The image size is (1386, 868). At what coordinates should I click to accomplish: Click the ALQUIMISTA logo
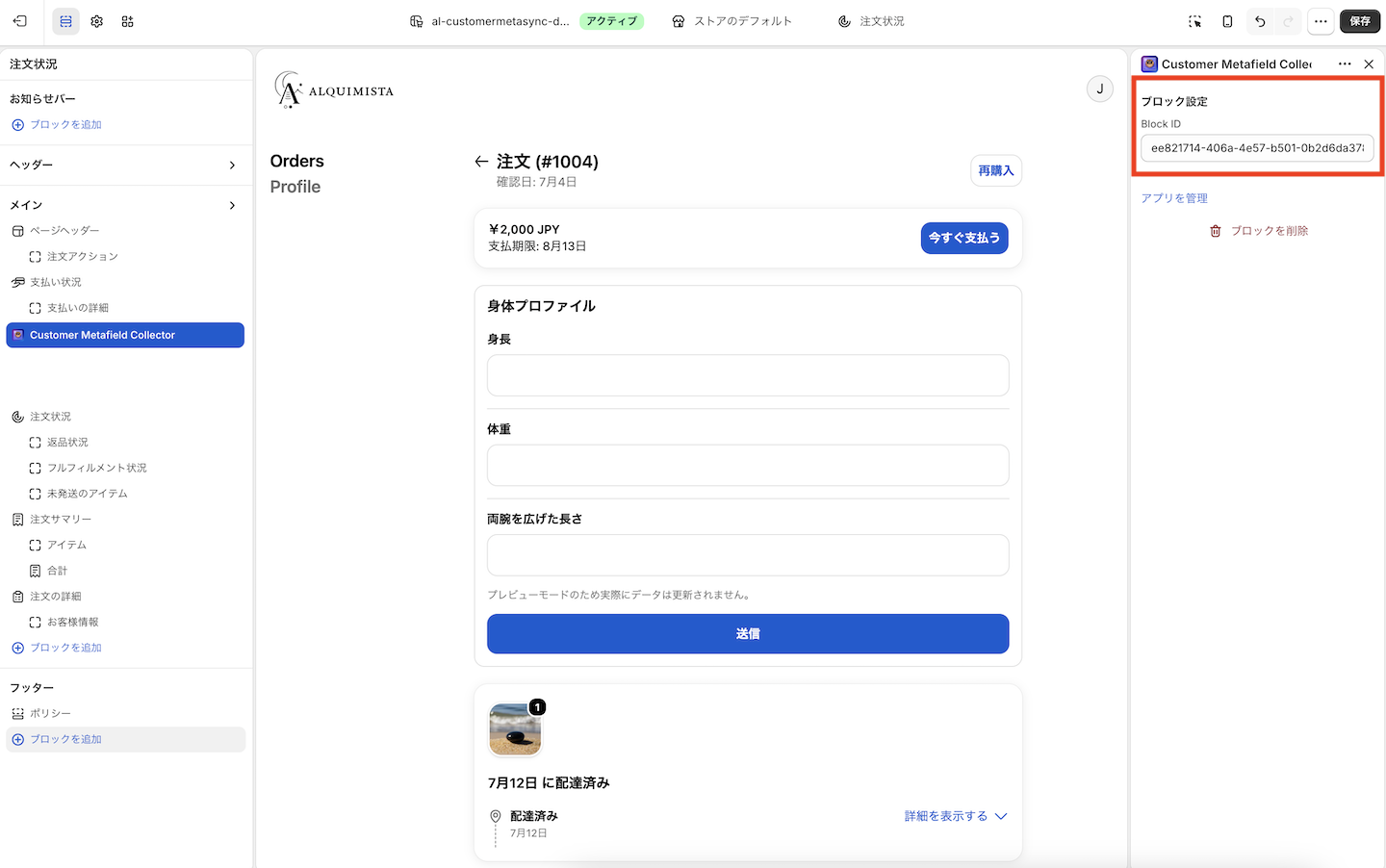[334, 89]
